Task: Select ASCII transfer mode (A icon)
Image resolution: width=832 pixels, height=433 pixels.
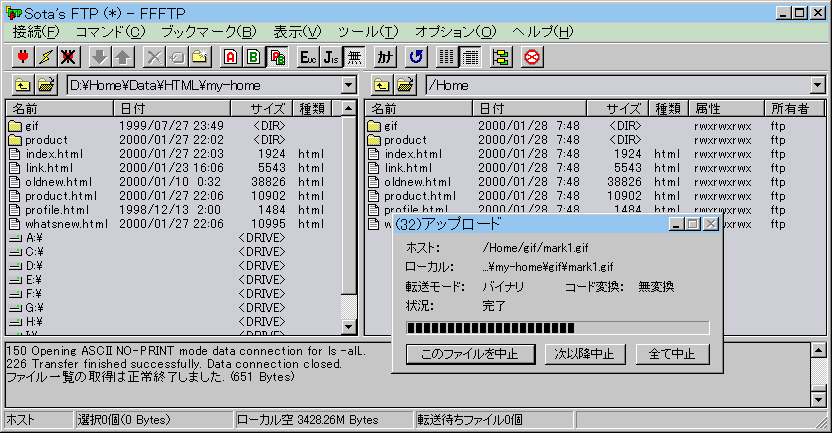Action: tap(231, 57)
